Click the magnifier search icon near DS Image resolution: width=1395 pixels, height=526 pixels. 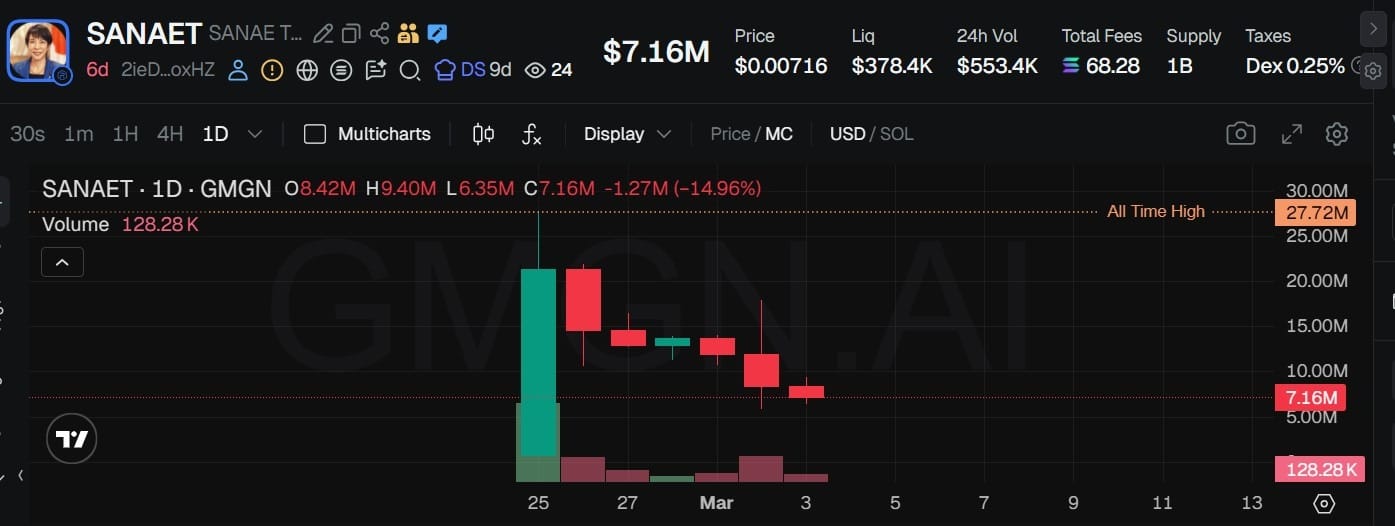(x=409, y=70)
